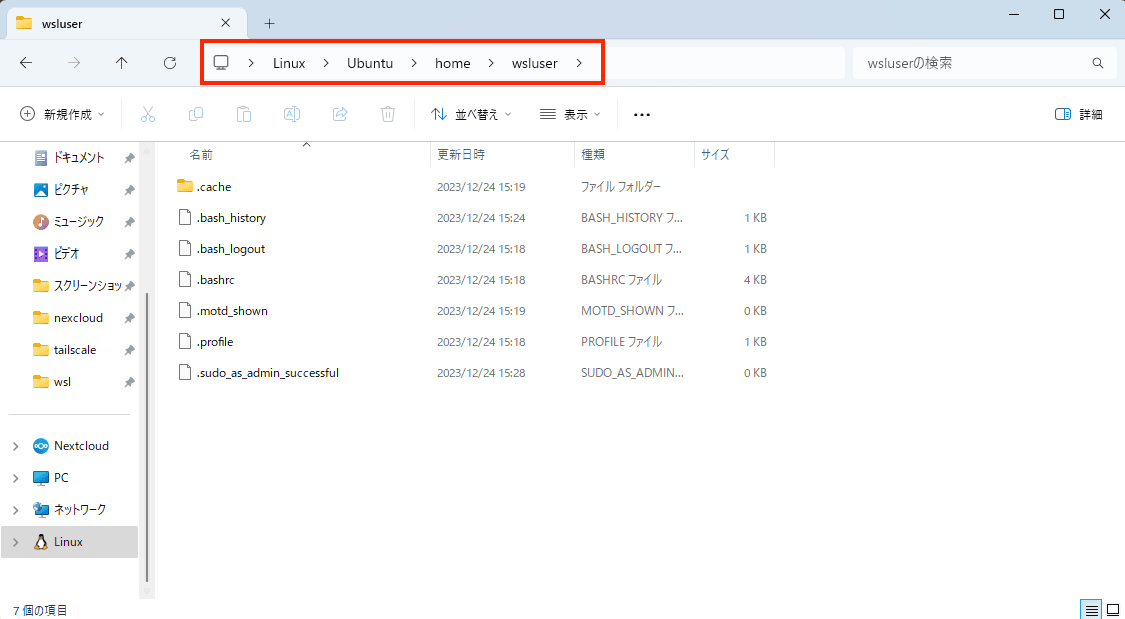Select the Linux penguin item in the sidebar
This screenshot has width=1125, height=619.
coord(70,541)
